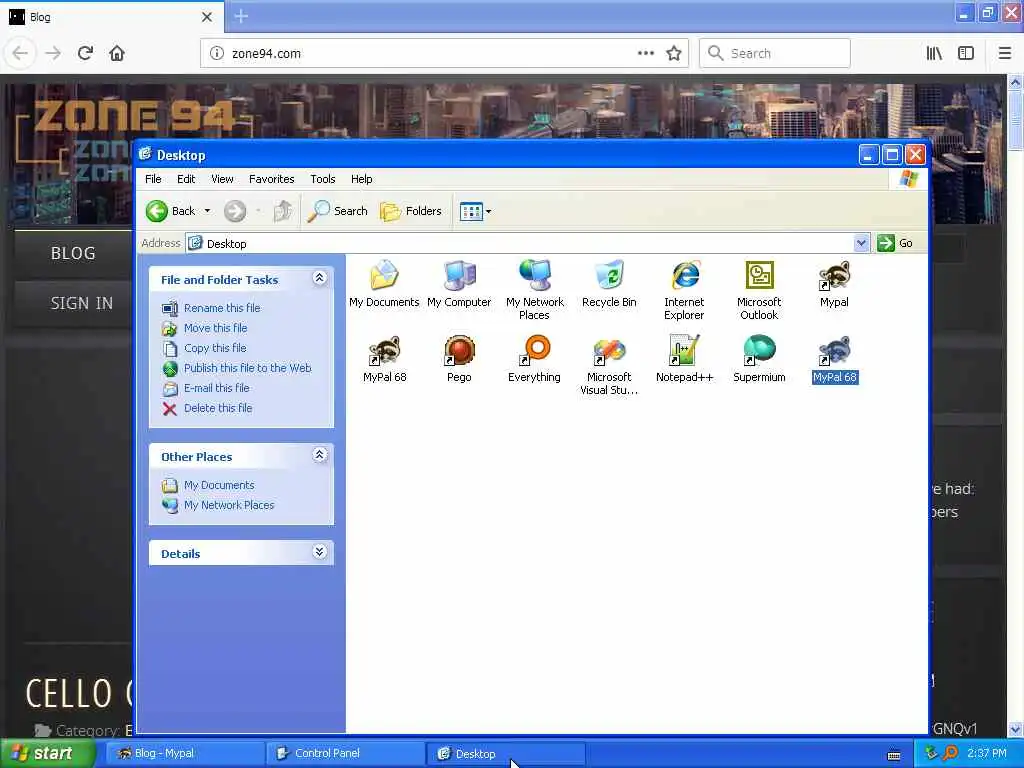Select the My Computer icon
Screen dimensions: 1024x768
tap(459, 283)
